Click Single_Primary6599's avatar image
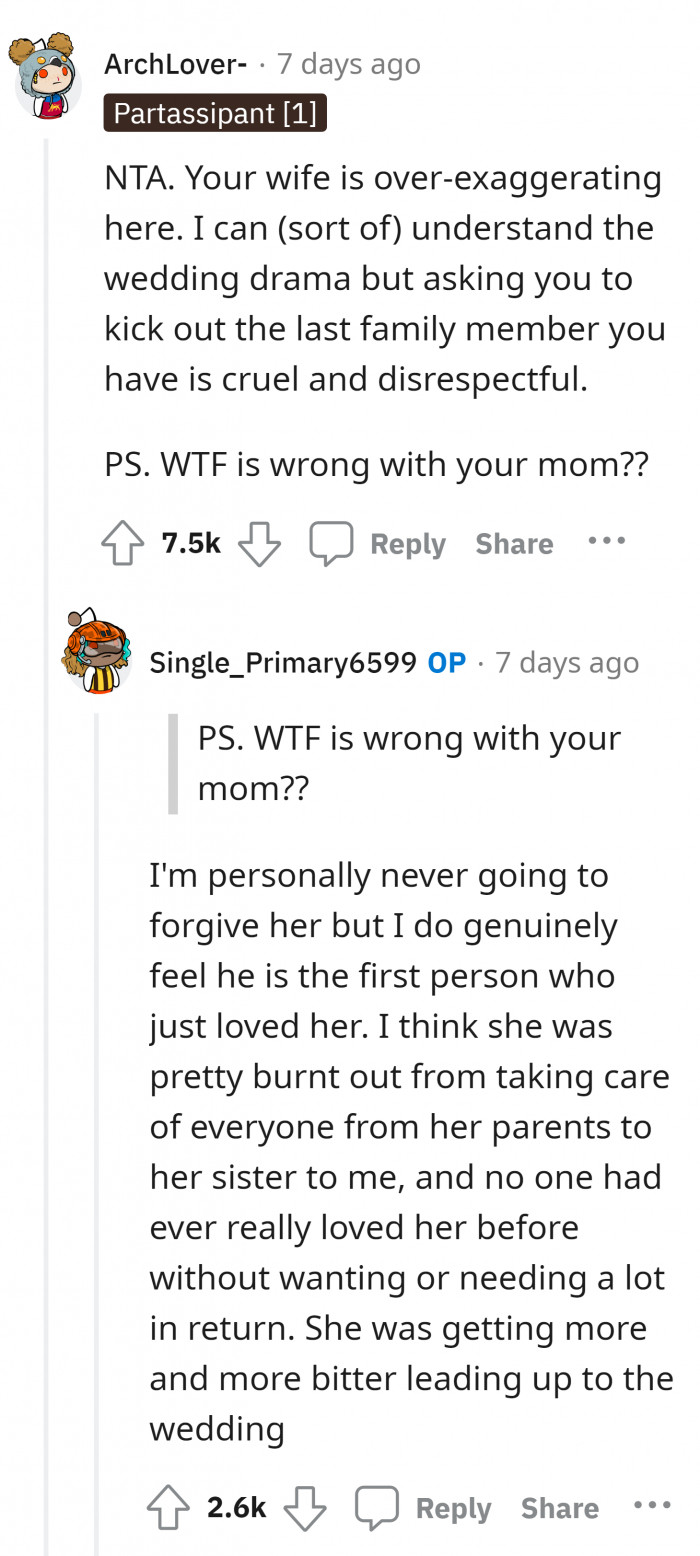The image size is (700, 1556). 95,651
